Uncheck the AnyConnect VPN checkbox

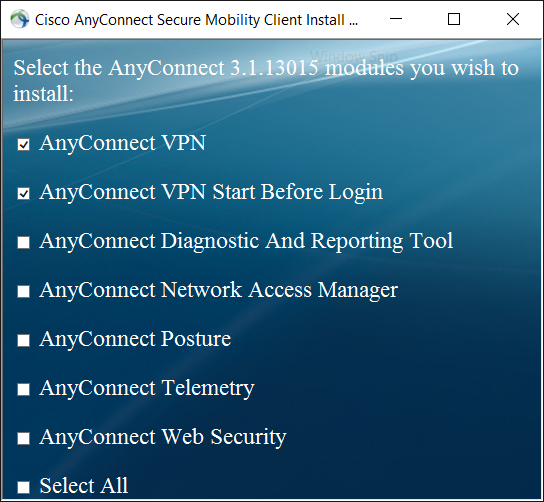coord(24,144)
